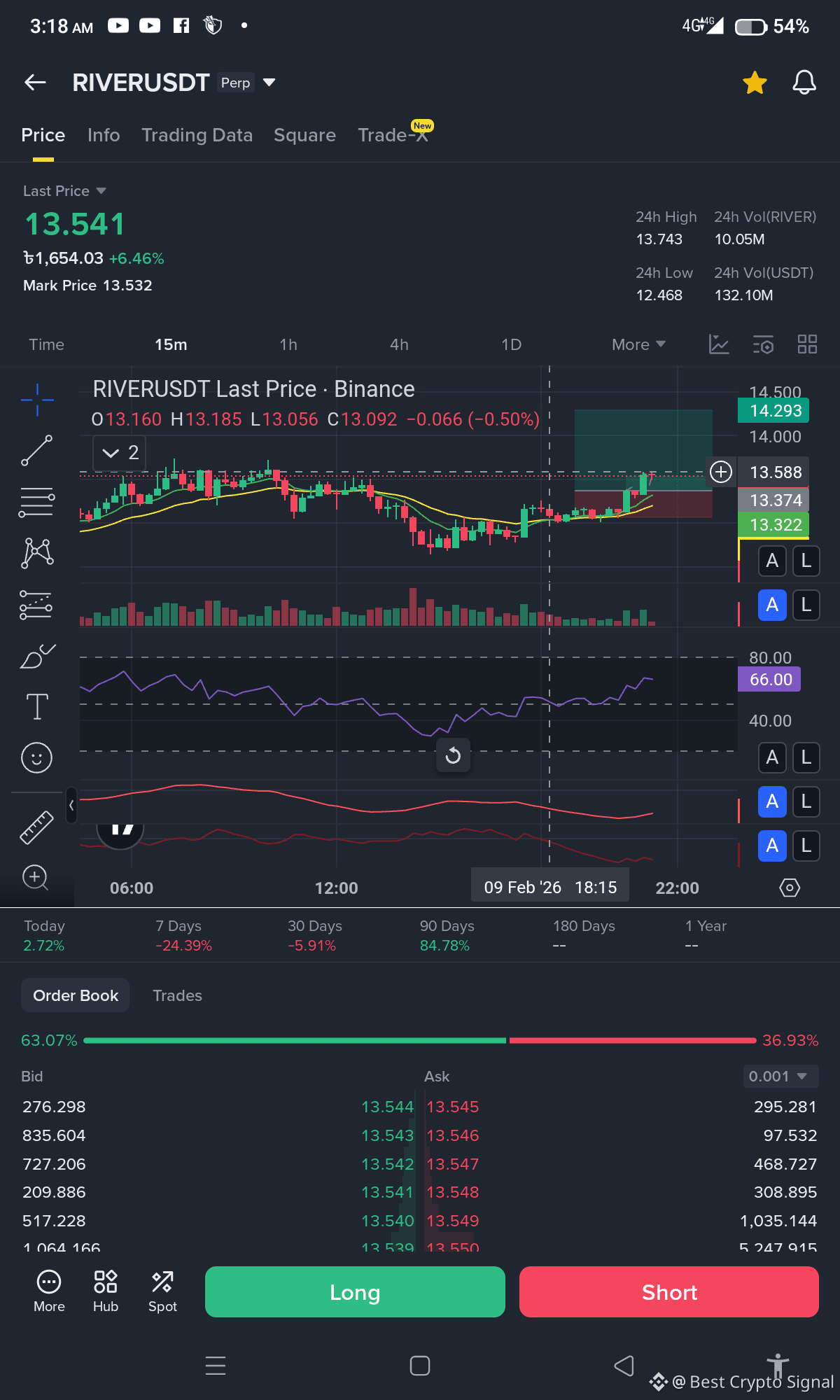
Task: Expand the RIVERUSDT pair selector arrow
Action: [x=269, y=83]
